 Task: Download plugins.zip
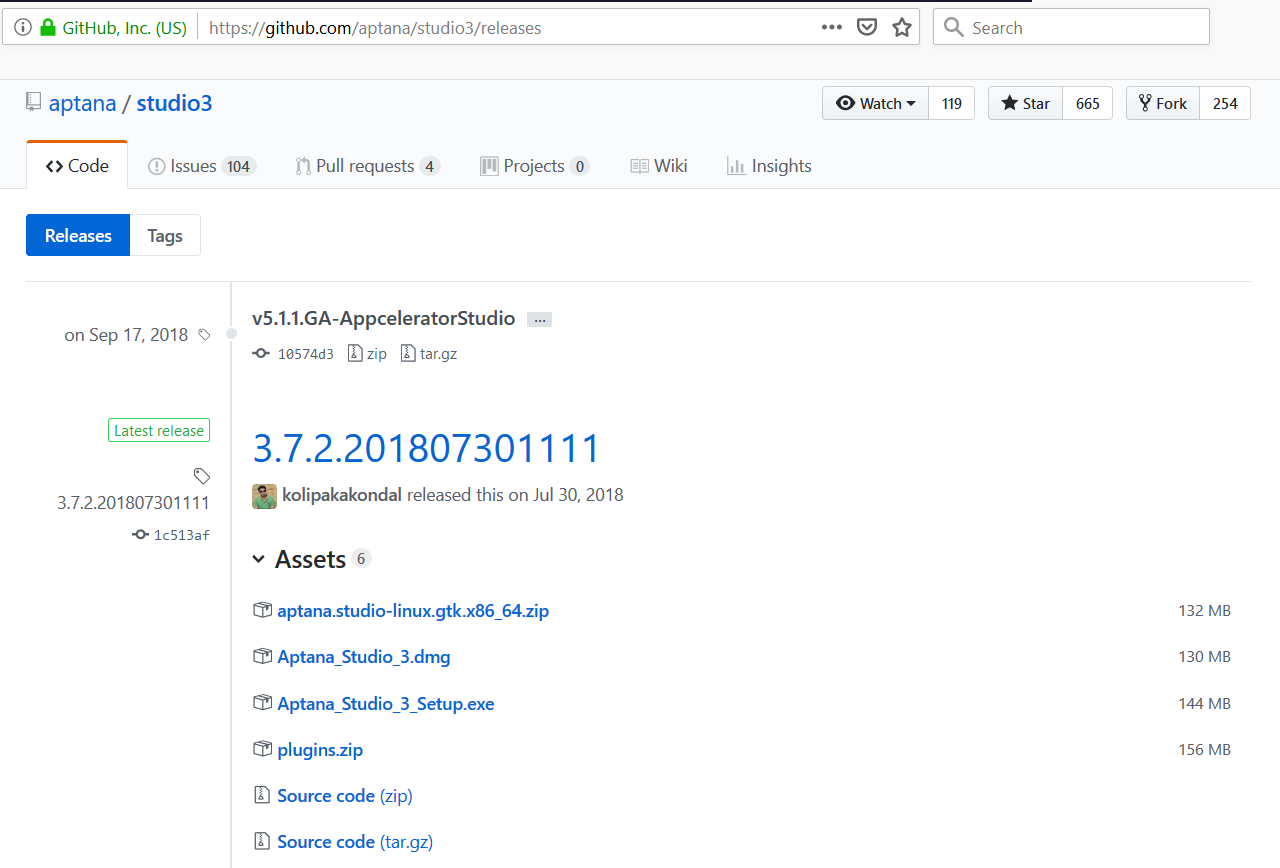click(320, 750)
